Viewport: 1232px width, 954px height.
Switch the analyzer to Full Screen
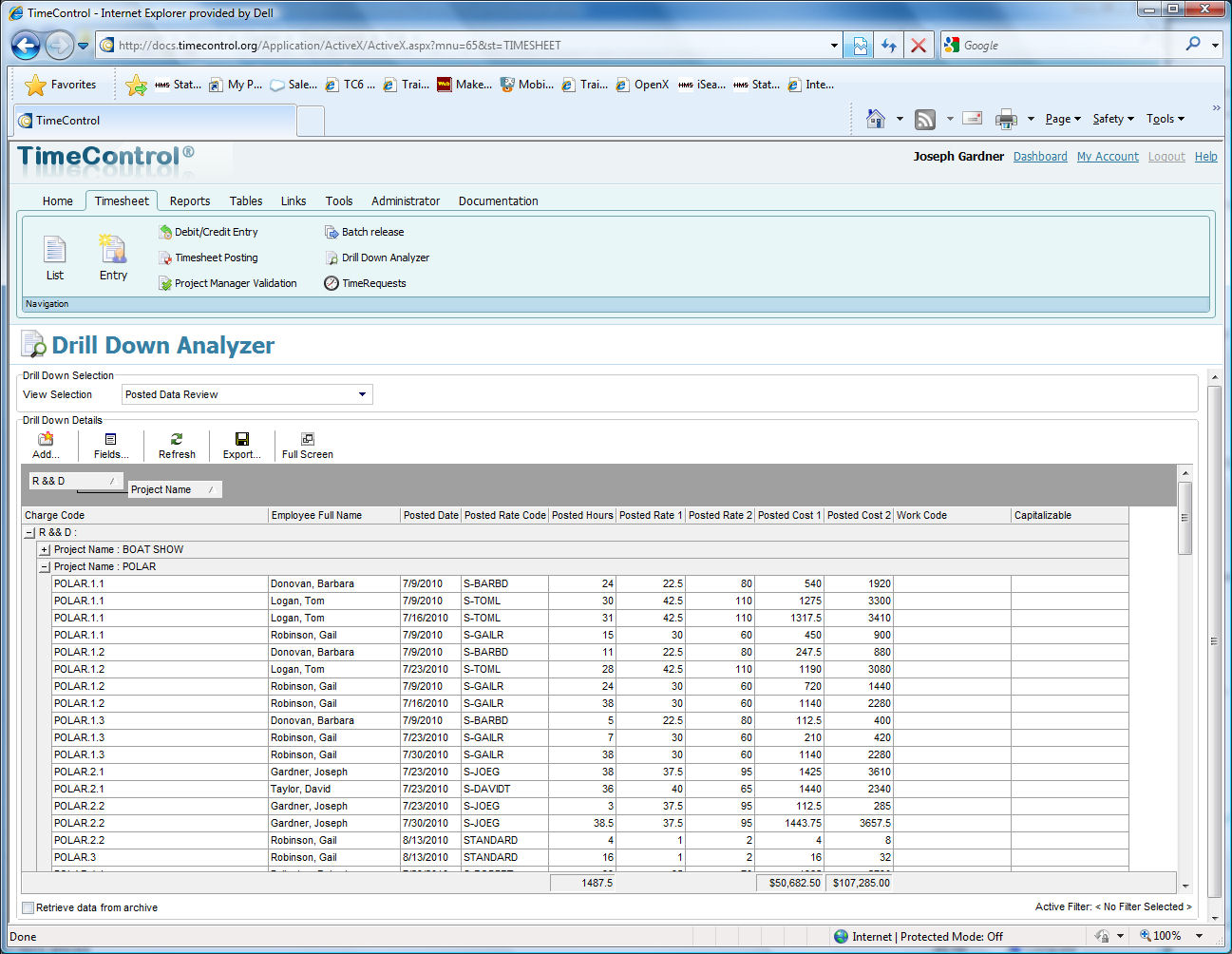click(307, 445)
